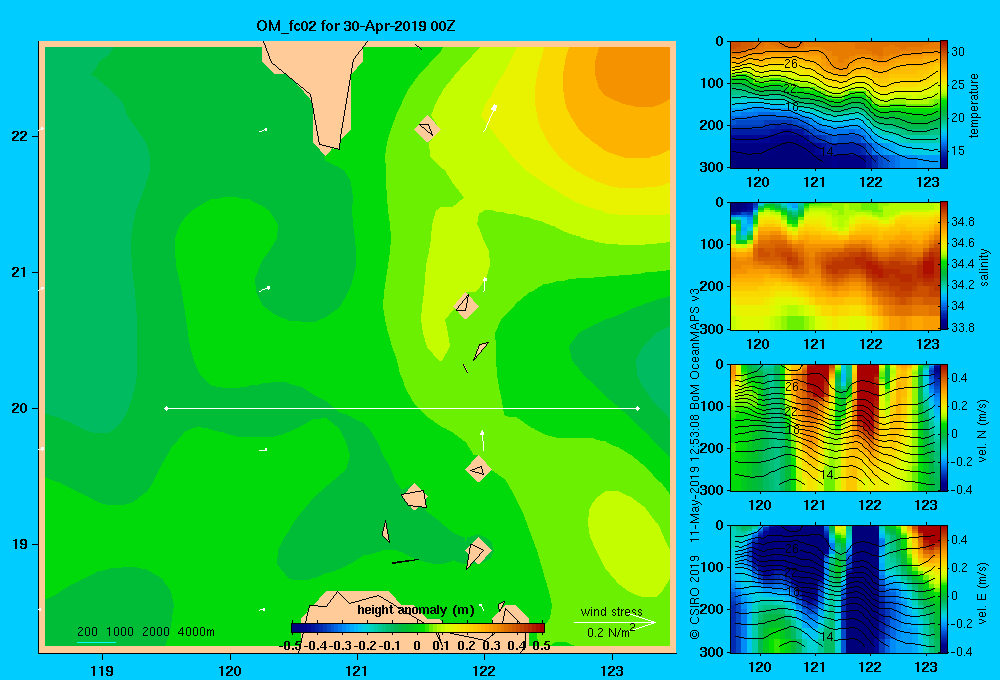Click the white current arrow below transect near 122E

(x=483, y=440)
